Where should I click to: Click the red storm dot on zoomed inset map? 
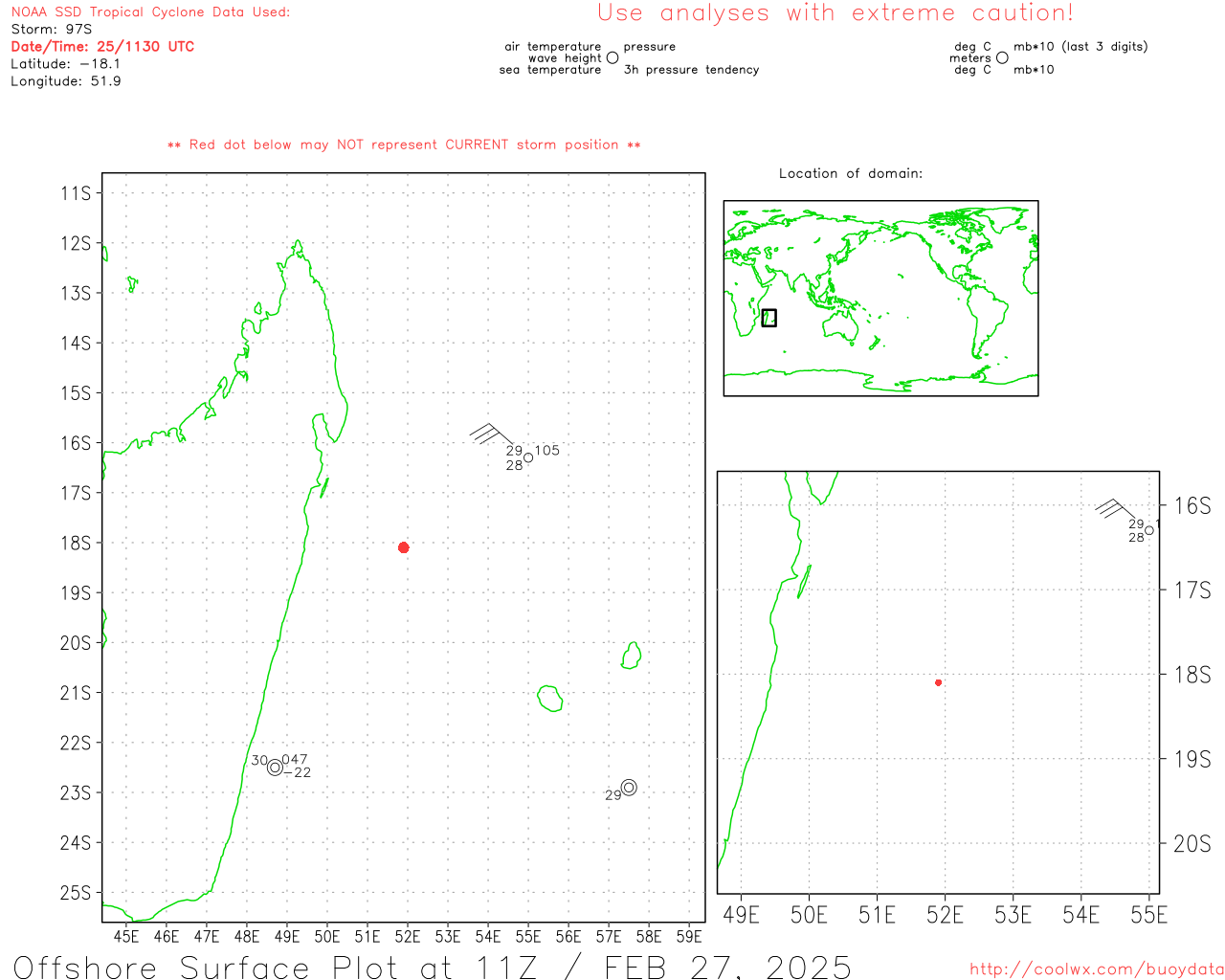[938, 682]
